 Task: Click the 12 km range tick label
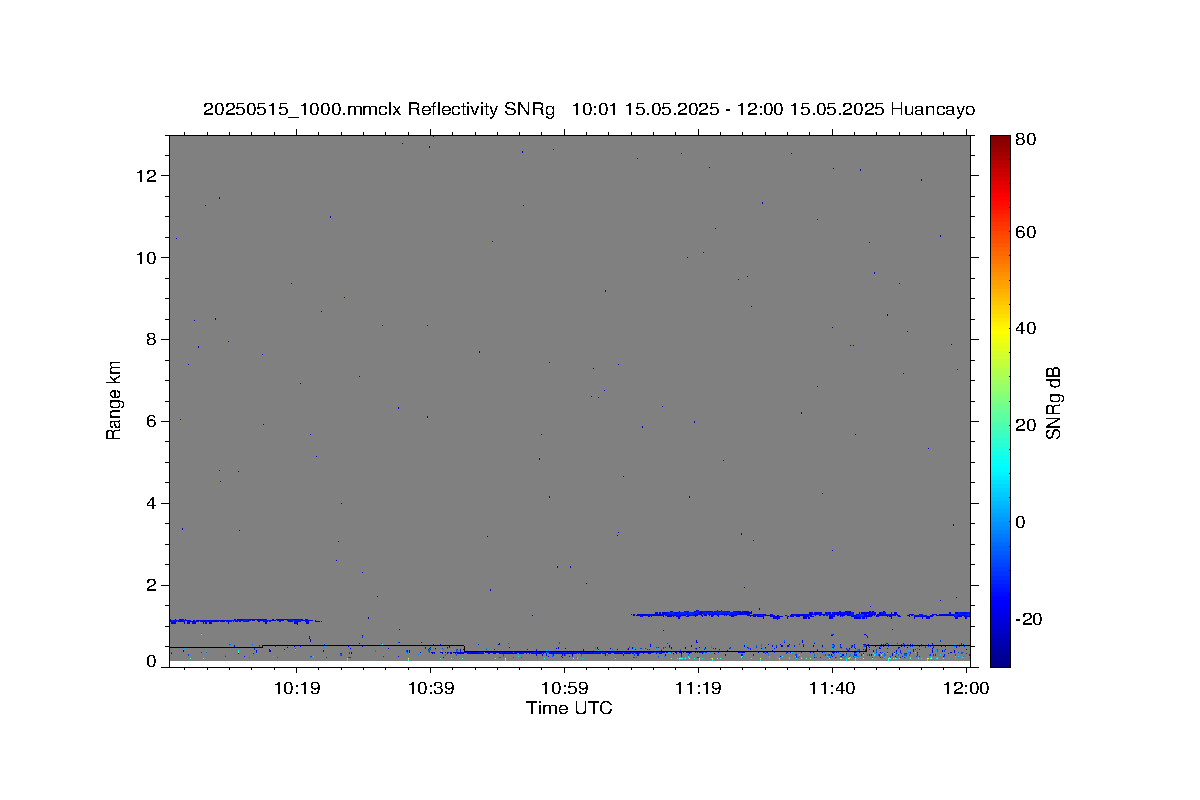tap(148, 176)
